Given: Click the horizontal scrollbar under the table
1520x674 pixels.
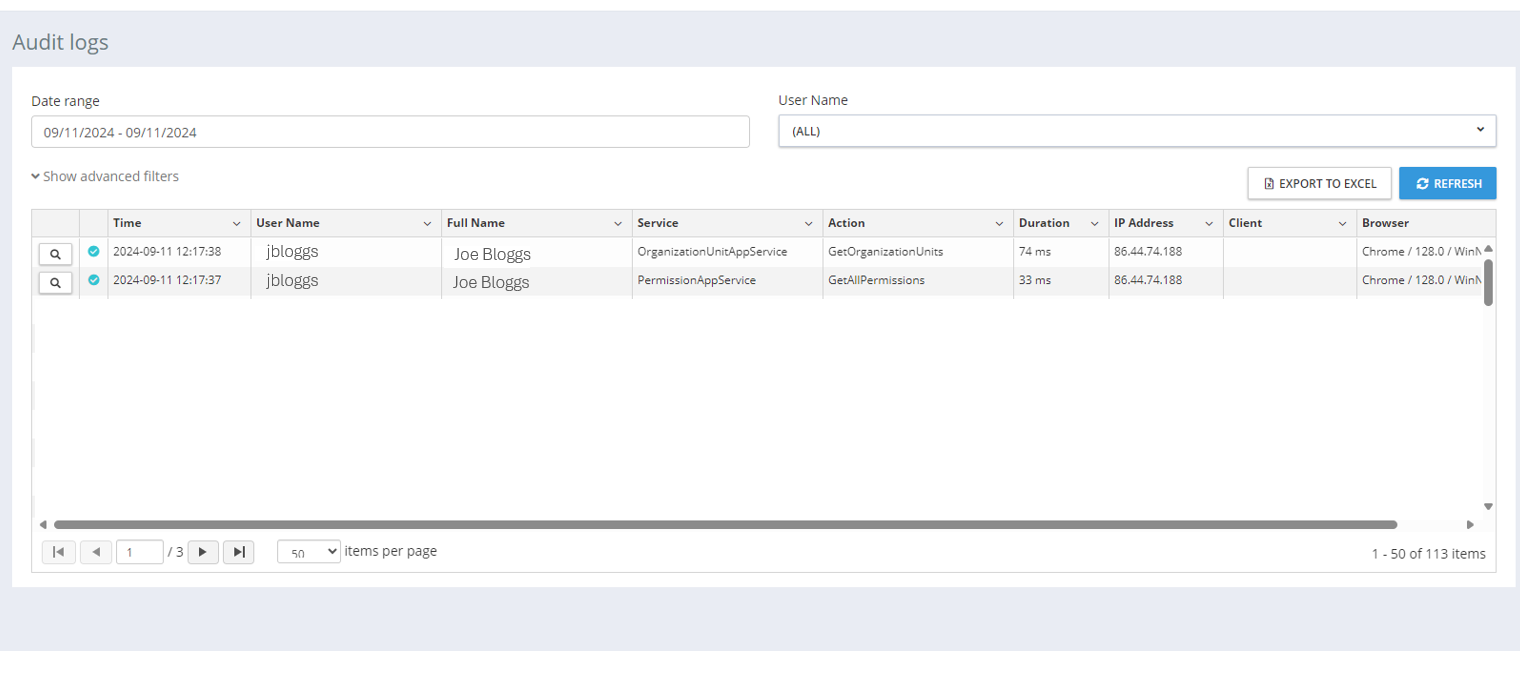Looking at the screenshot, I should coord(725,524).
